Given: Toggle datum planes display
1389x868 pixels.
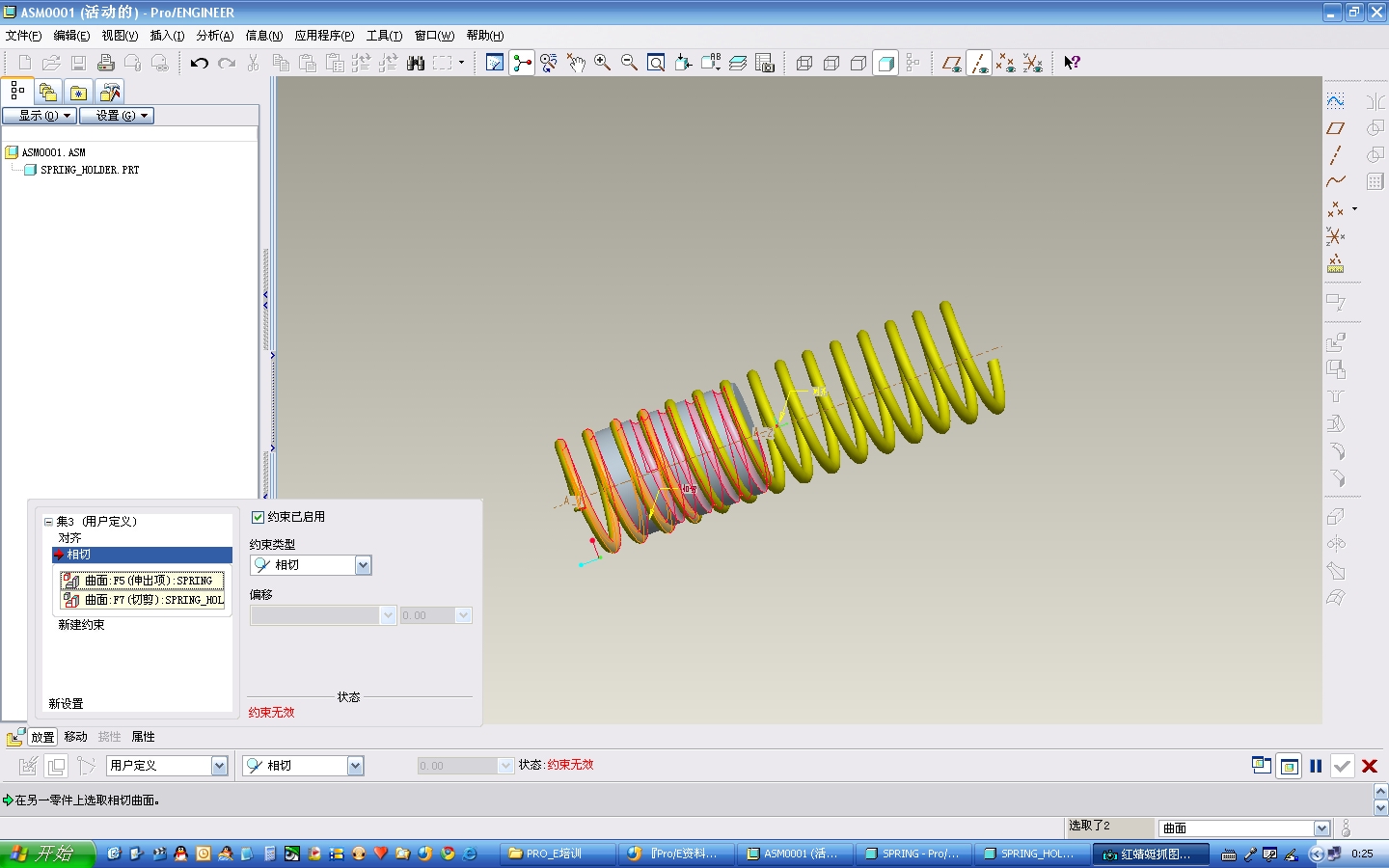Looking at the screenshot, I should (952, 63).
